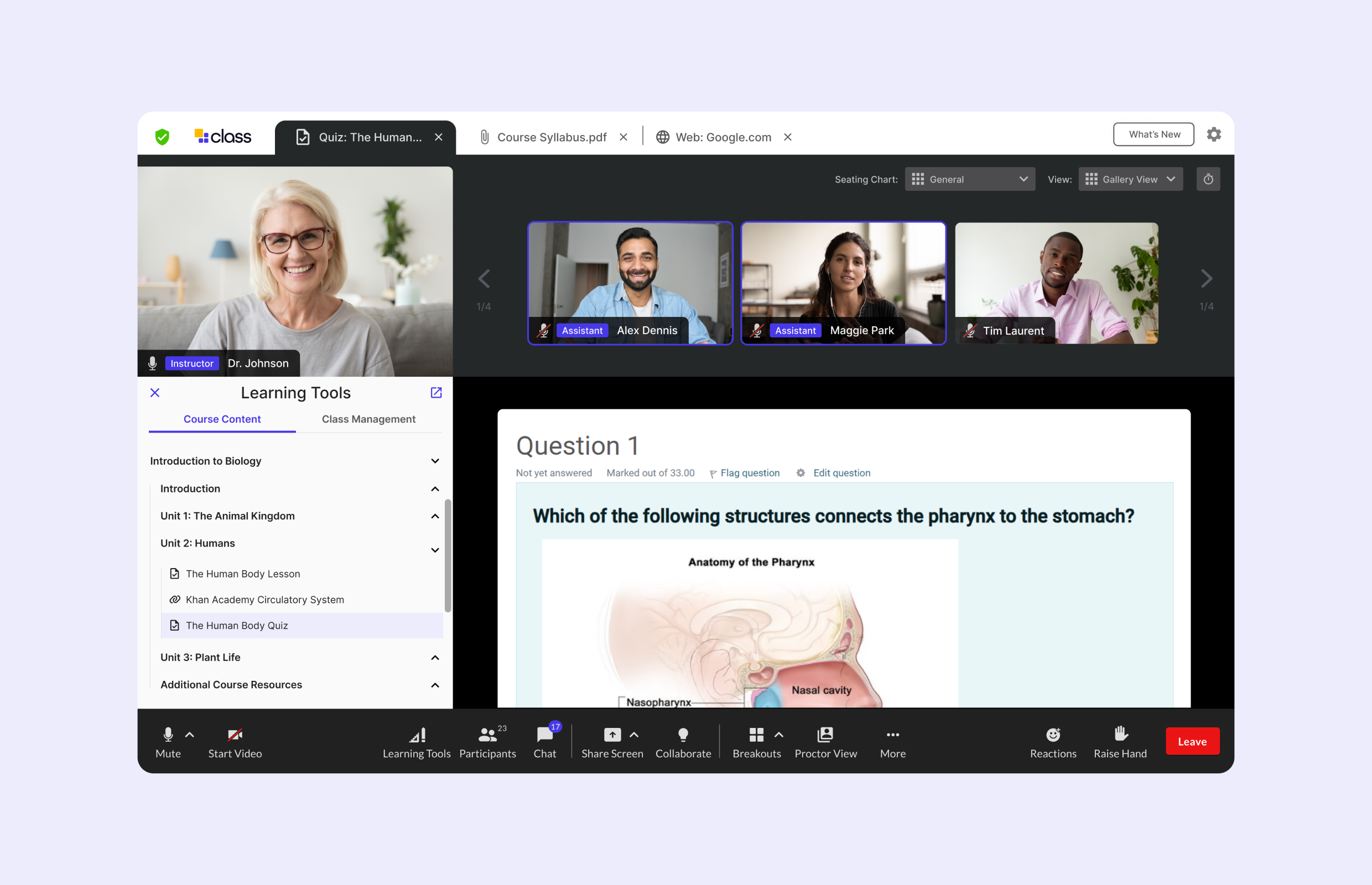Click the Leave button
1372x885 pixels.
pyautogui.click(x=1192, y=741)
